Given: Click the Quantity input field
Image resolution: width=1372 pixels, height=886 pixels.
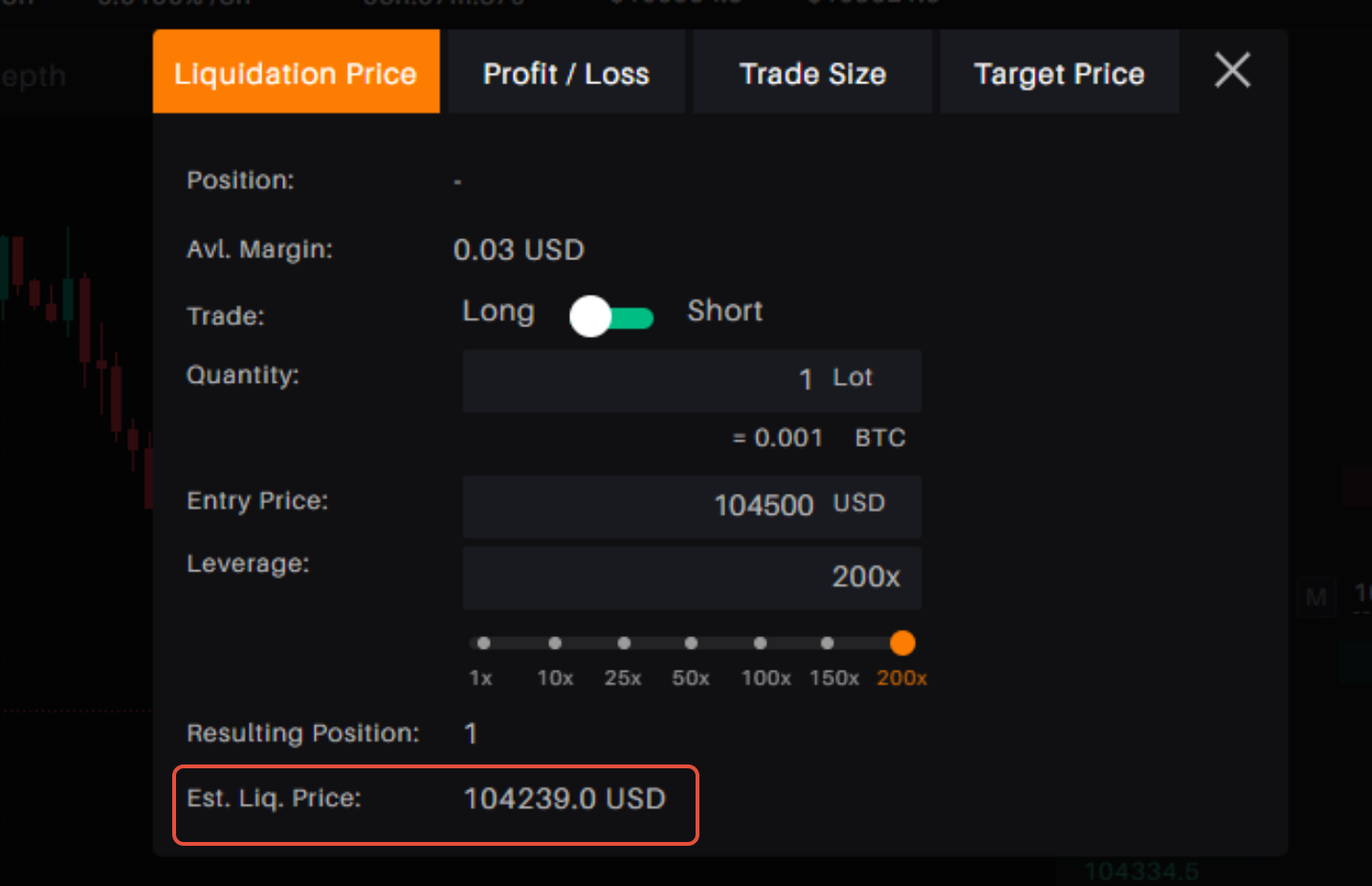Looking at the screenshot, I should [x=691, y=380].
